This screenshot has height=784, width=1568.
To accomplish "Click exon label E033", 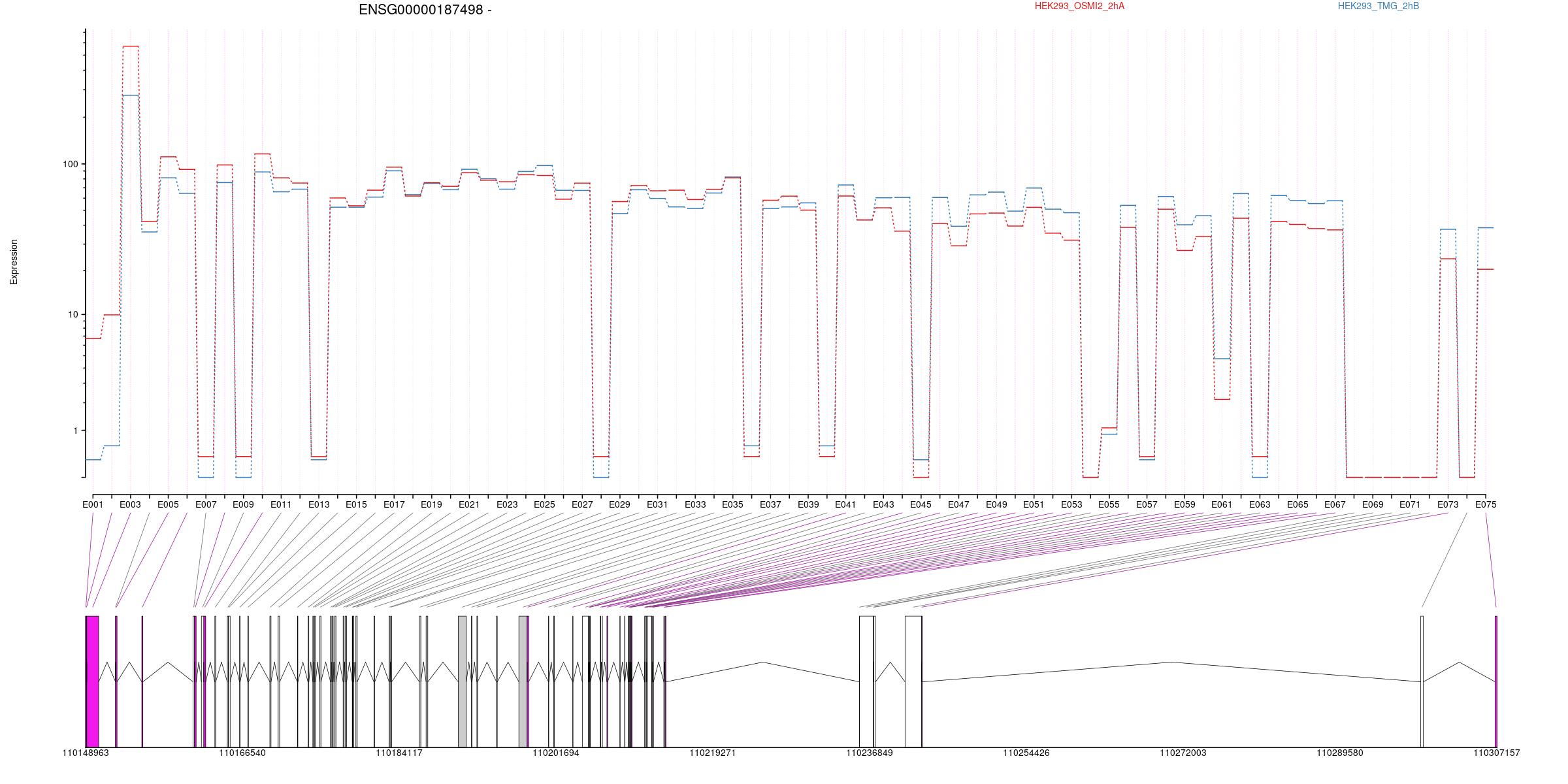I will click(x=695, y=504).
